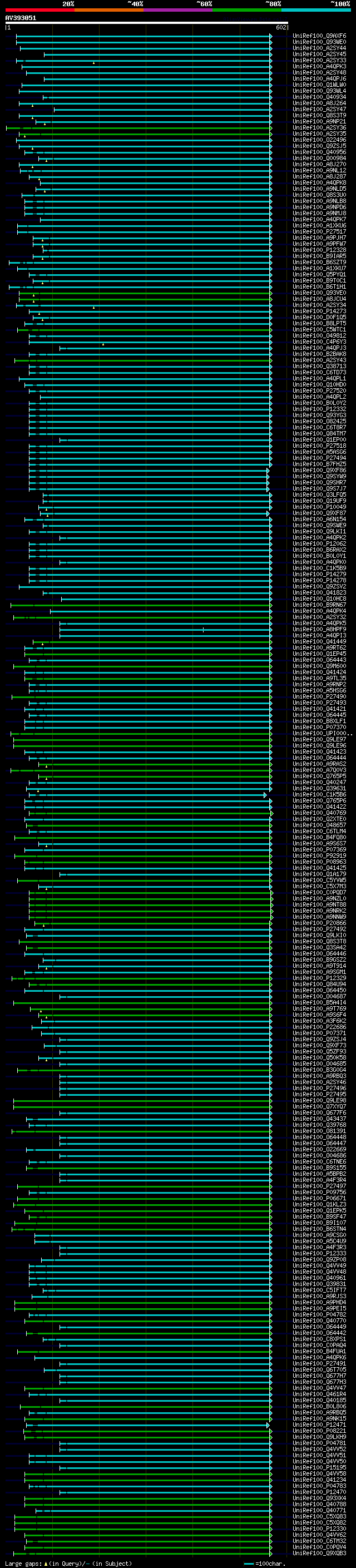Image resolution: width=356 pixels, height=1568 pixels.
Task: Select hit label UniRef100_P12062
Action: coord(319,543)
